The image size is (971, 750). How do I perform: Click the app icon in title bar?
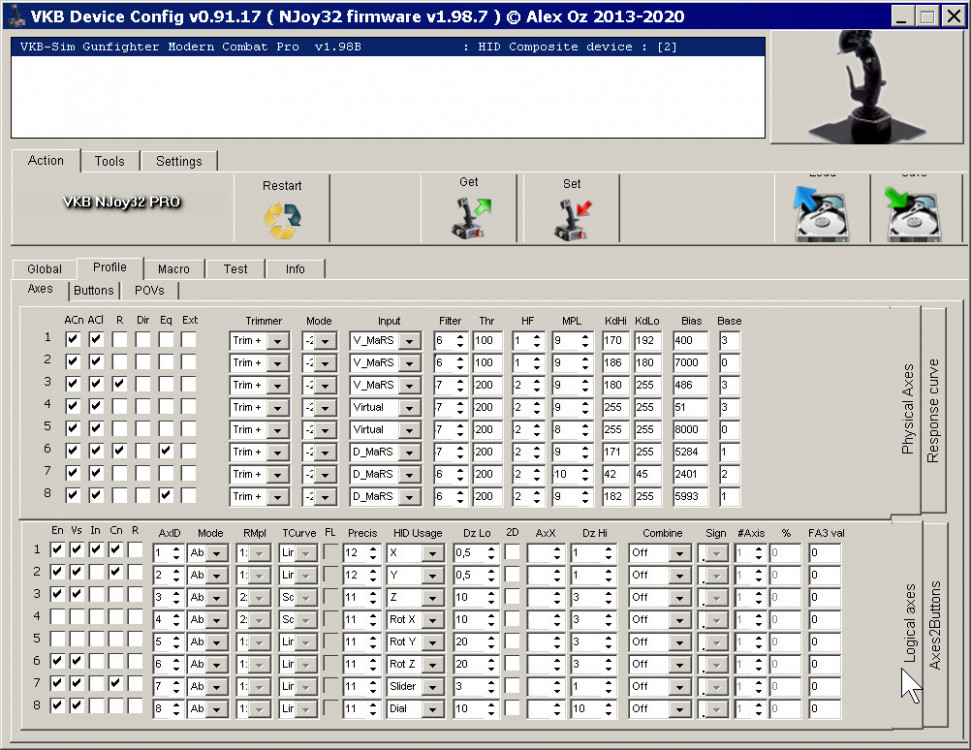pos(14,15)
